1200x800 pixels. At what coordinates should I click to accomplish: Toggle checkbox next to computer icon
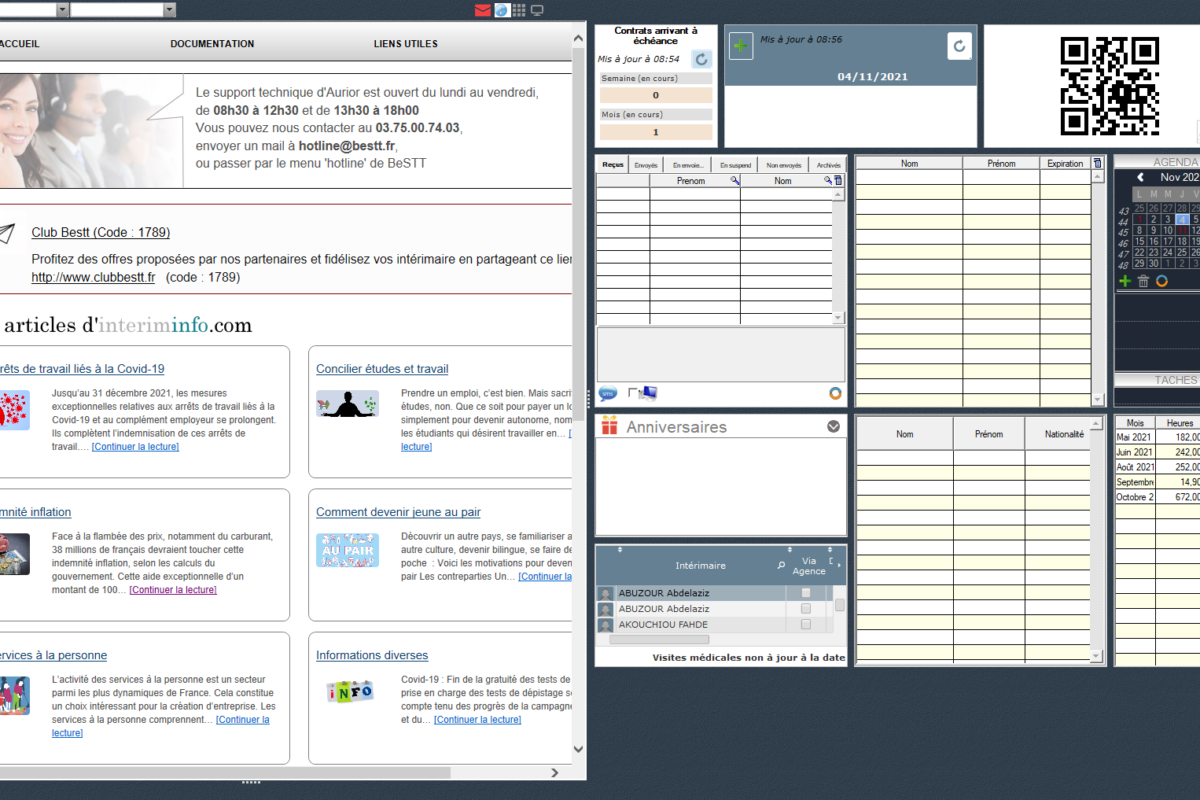632,393
